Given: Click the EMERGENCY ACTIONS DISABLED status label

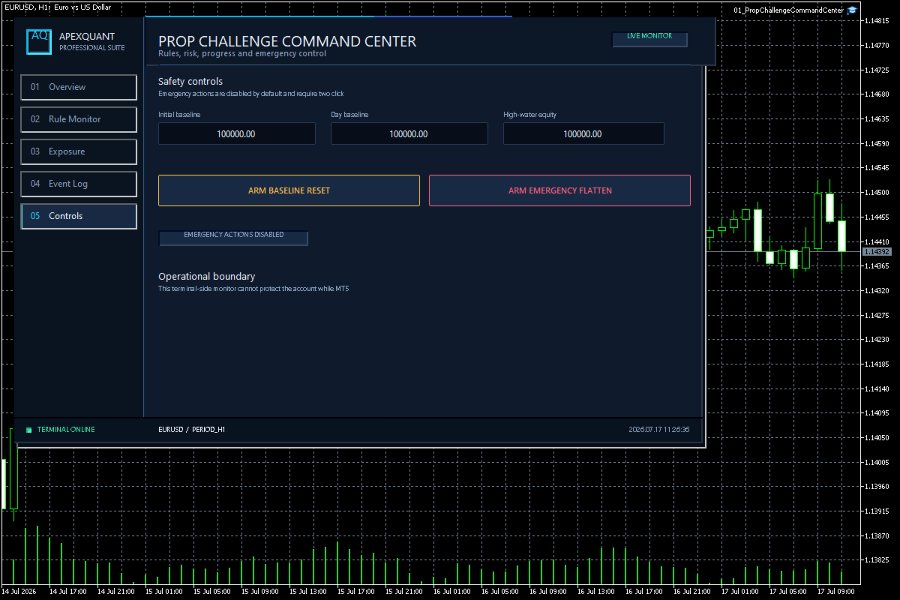Looking at the screenshot, I should pos(233,238).
